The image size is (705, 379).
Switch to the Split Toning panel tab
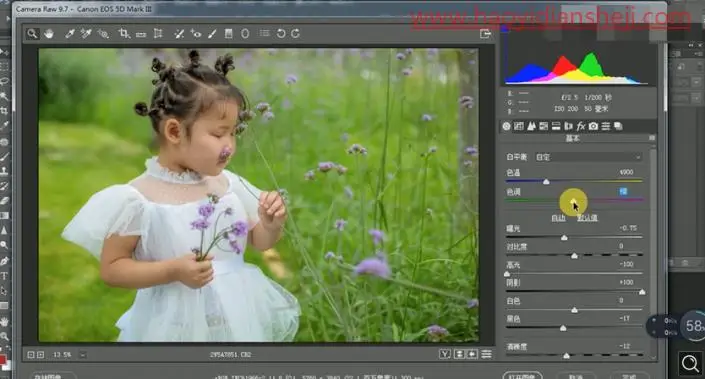[x=556, y=126]
